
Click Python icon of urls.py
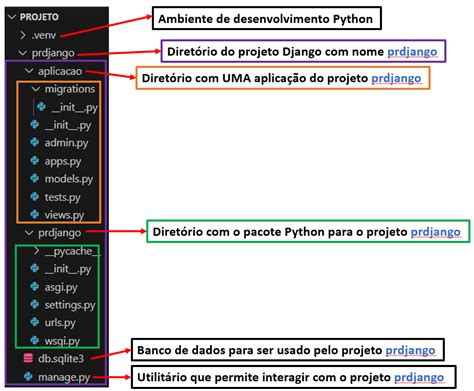pos(35,322)
